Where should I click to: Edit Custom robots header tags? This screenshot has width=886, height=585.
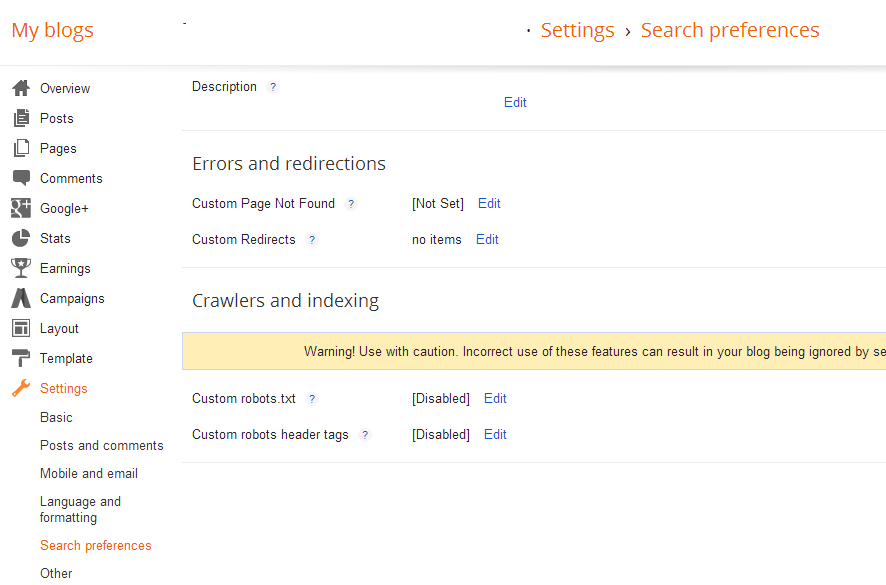(x=495, y=435)
